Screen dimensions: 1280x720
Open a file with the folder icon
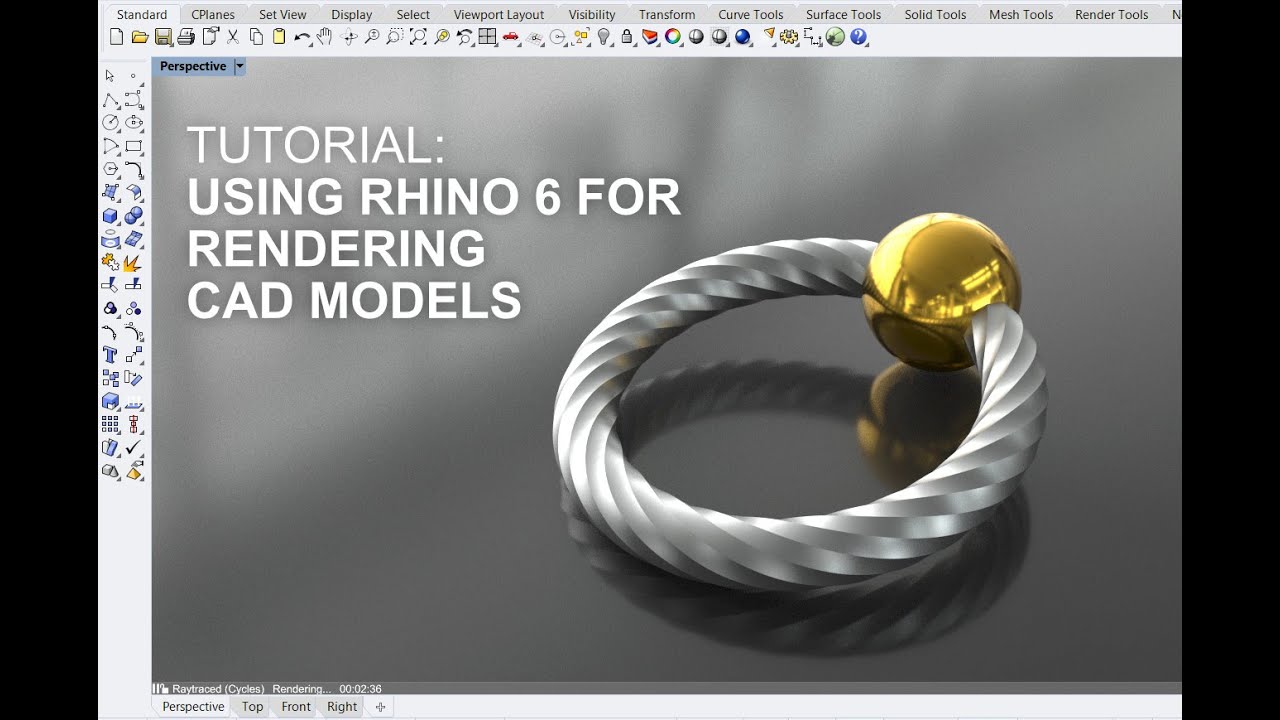click(139, 37)
